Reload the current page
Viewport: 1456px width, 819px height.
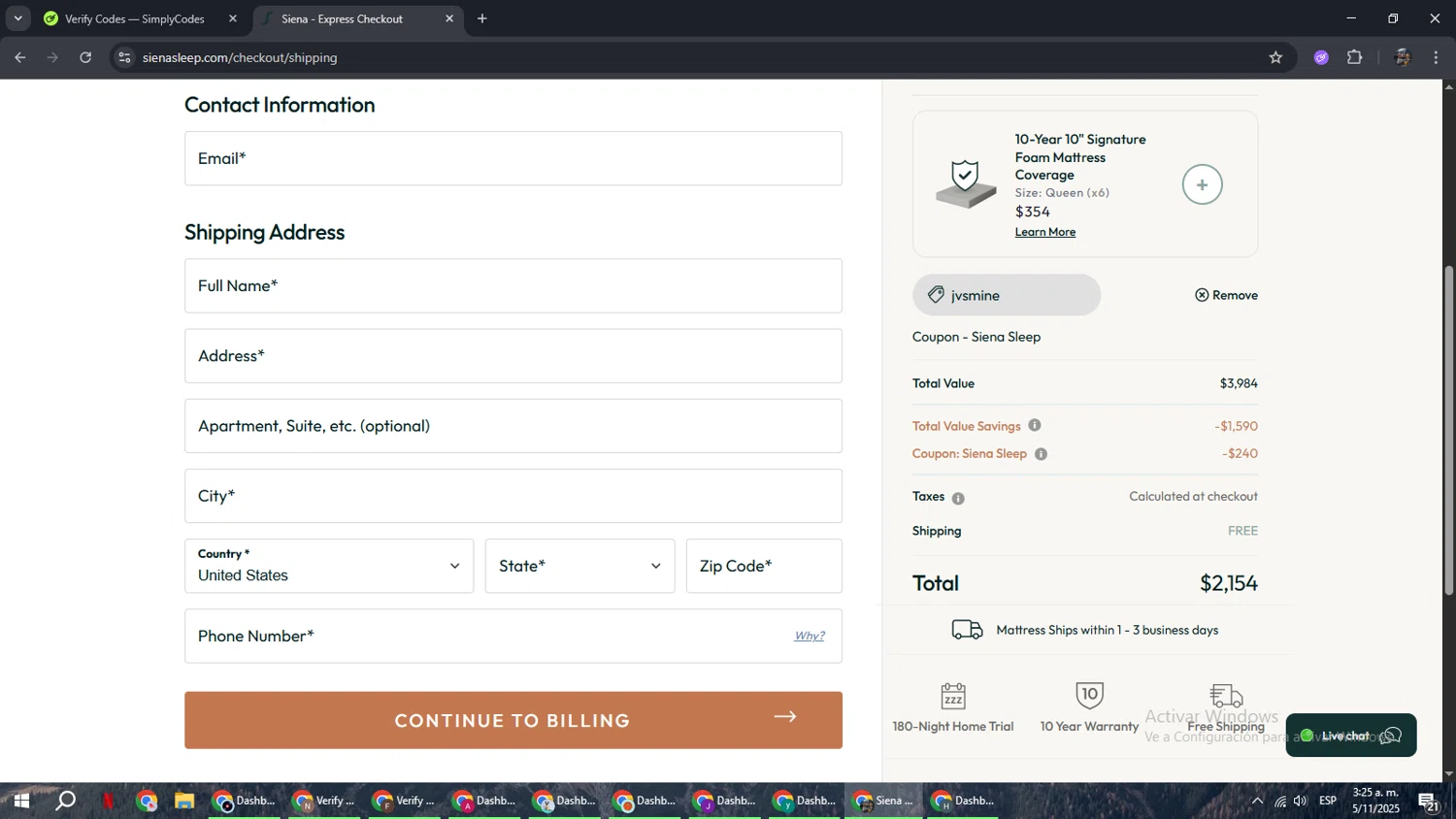tap(85, 57)
